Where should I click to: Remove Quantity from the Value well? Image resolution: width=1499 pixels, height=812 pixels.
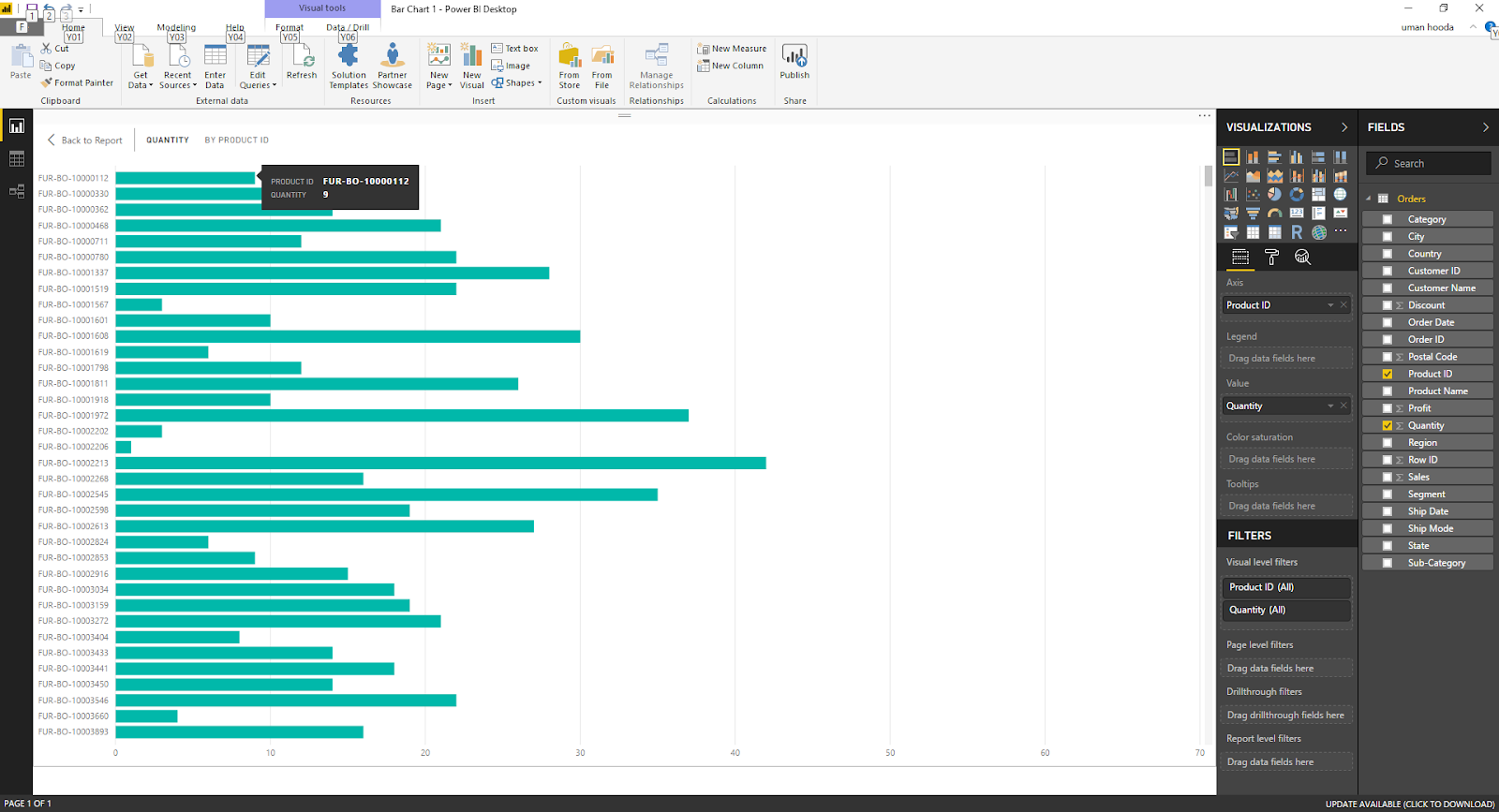pos(1343,406)
